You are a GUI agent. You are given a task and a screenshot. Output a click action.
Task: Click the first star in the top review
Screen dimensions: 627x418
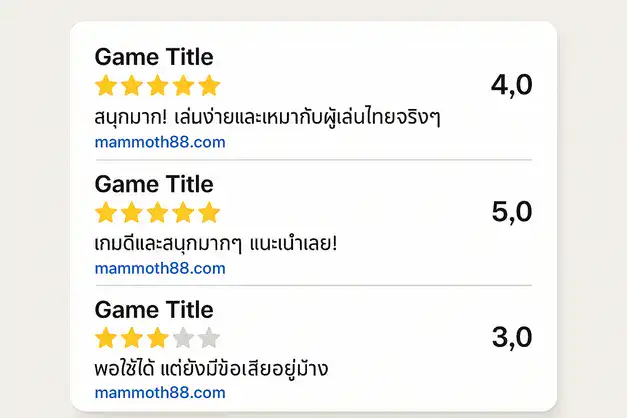point(106,85)
